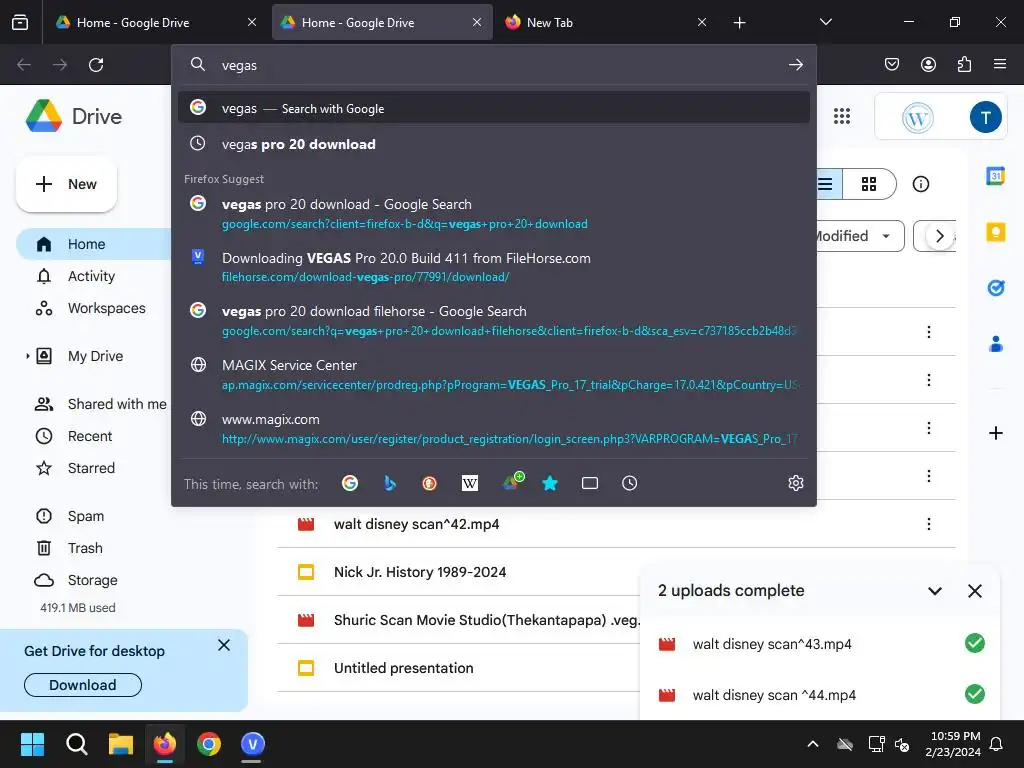Search with Bing engine icon

click(390, 483)
